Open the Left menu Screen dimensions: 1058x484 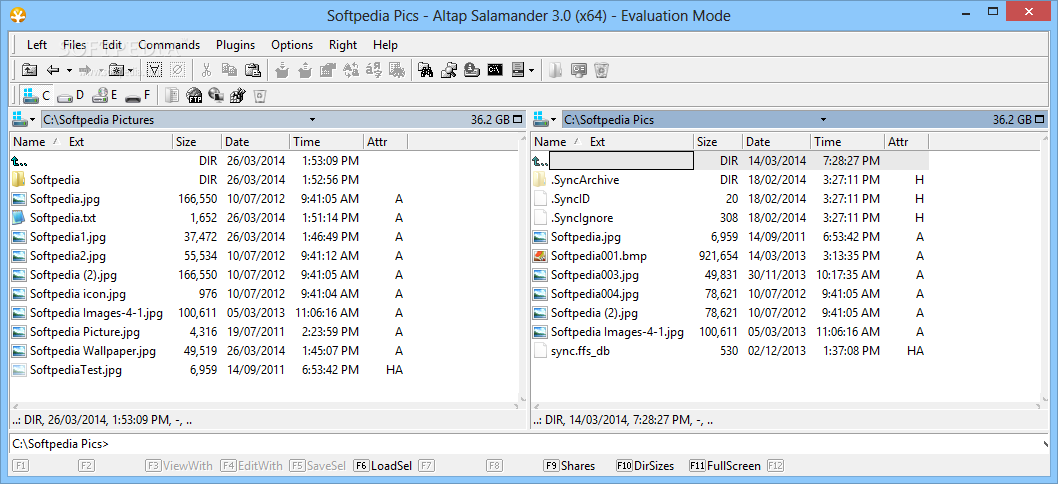point(37,45)
